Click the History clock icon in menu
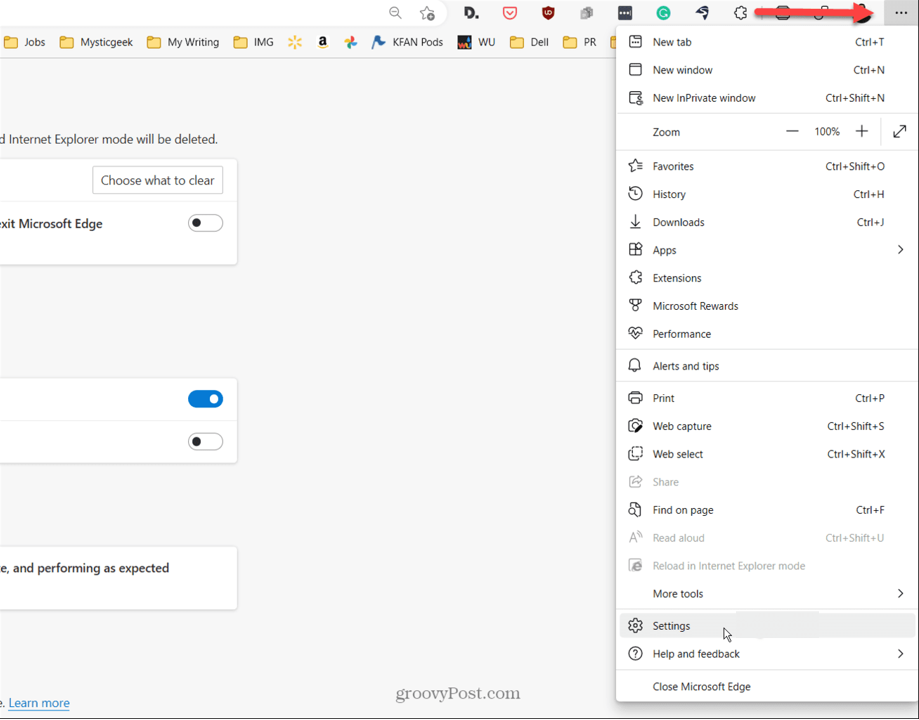This screenshot has height=720, width=919. (x=635, y=193)
